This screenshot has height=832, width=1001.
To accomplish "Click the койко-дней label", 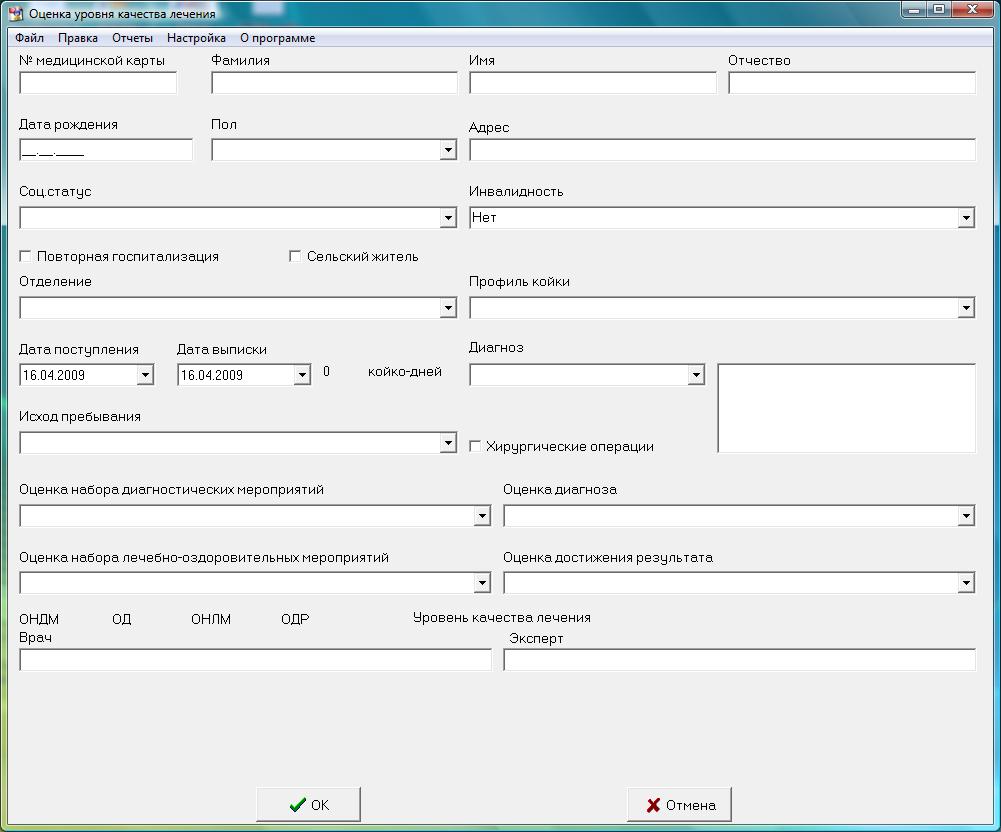I will [x=405, y=372].
